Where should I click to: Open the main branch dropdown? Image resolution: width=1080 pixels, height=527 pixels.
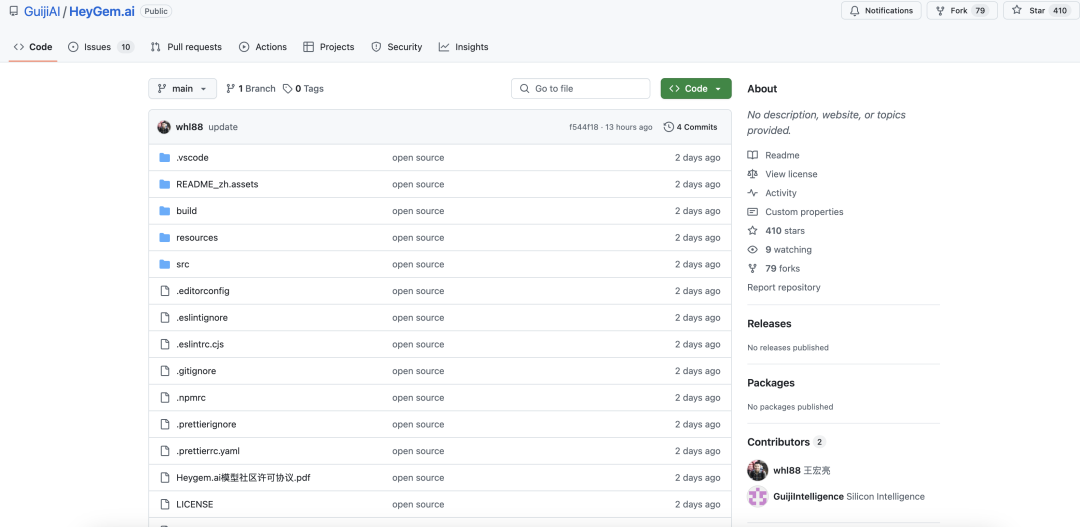pos(183,89)
